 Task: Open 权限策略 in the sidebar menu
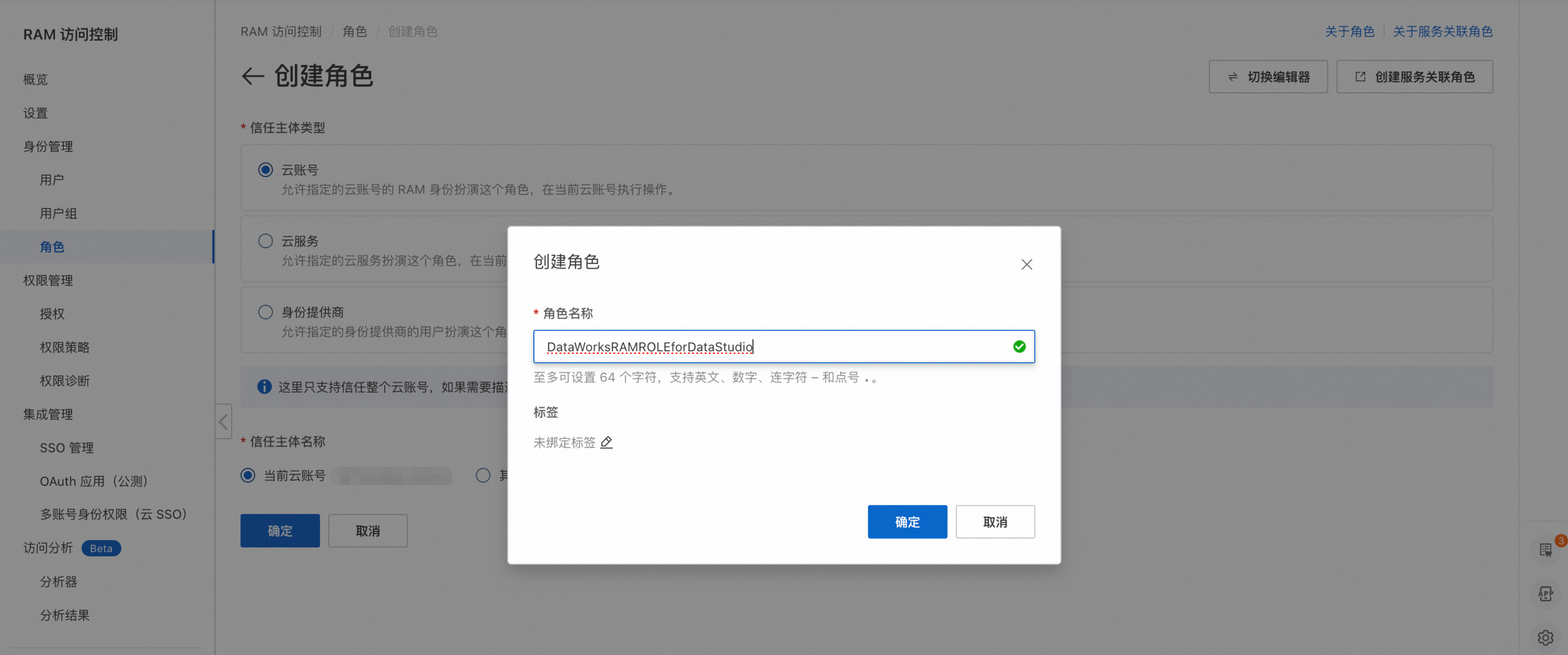[65, 347]
